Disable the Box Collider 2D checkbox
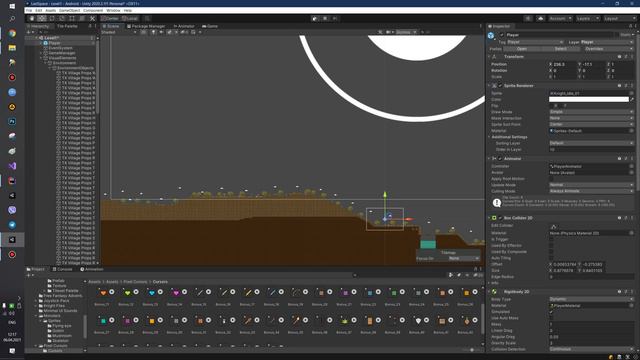Screen dimensions: 640x360 500,218
